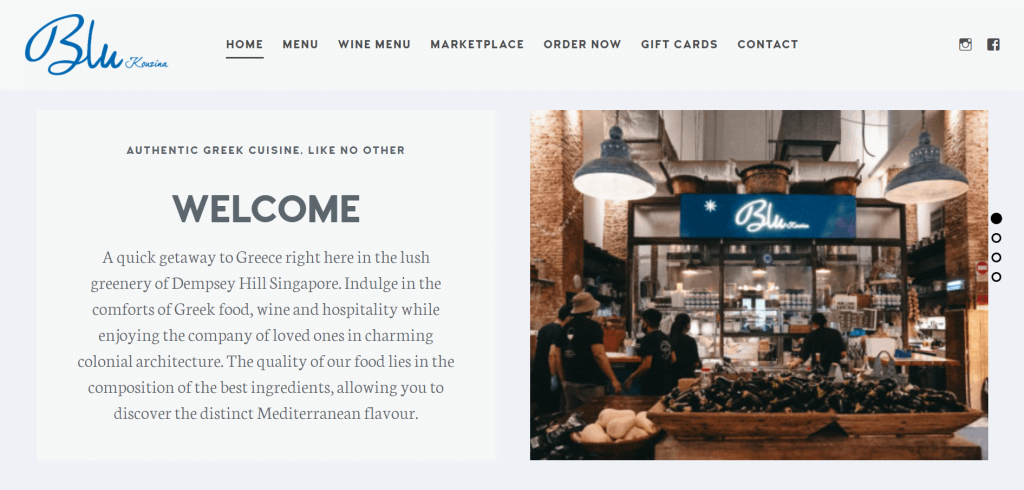Open the Wine Menu page

tap(374, 44)
